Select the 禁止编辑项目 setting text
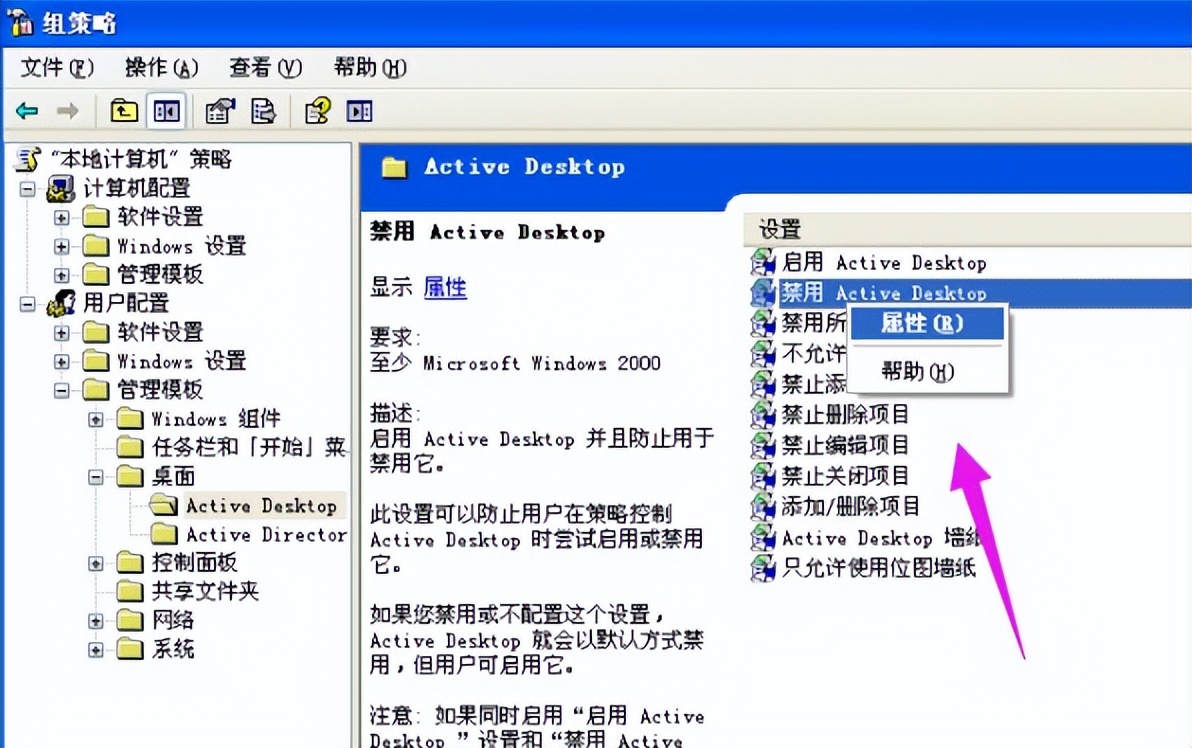The image size is (1192, 748). tap(845, 445)
